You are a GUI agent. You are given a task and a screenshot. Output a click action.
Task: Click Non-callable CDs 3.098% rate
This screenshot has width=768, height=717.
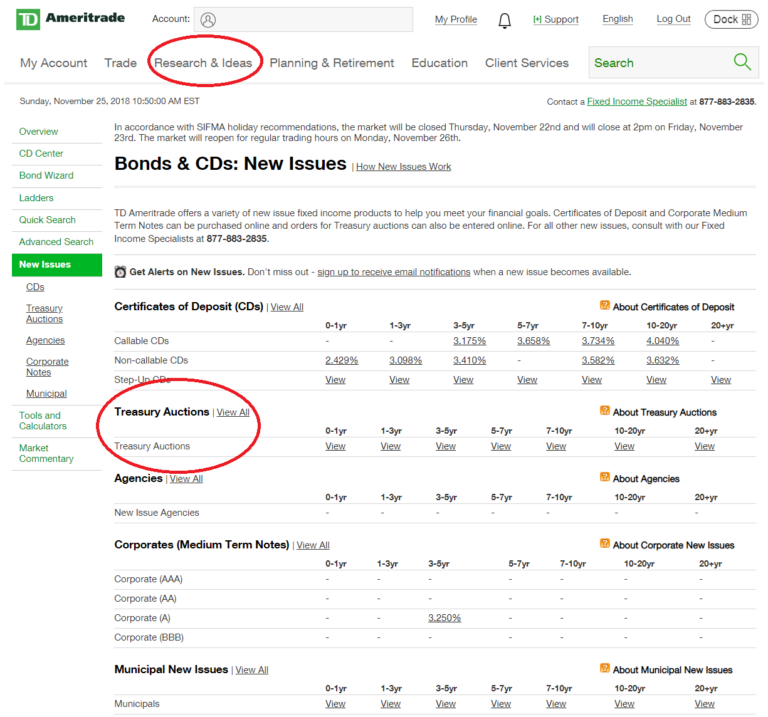click(x=406, y=360)
